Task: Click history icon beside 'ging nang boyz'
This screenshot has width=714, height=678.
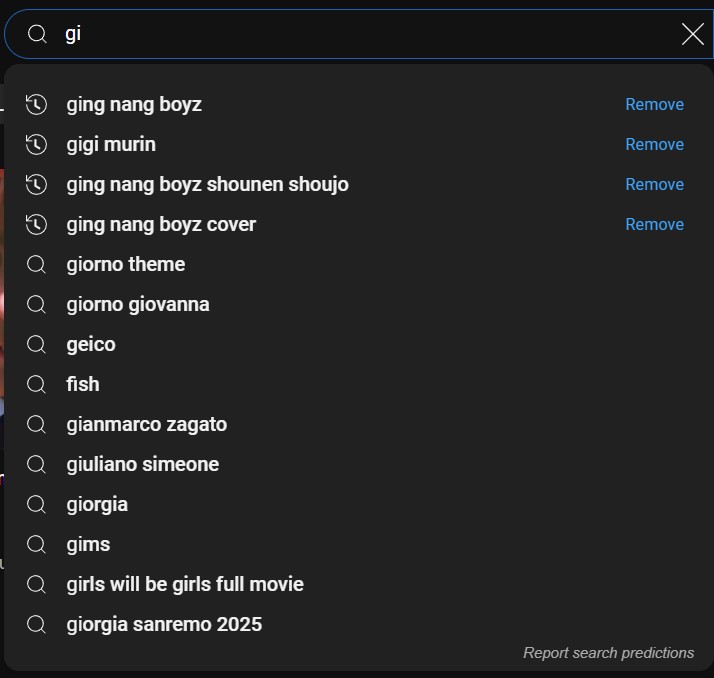Action: point(36,104)
